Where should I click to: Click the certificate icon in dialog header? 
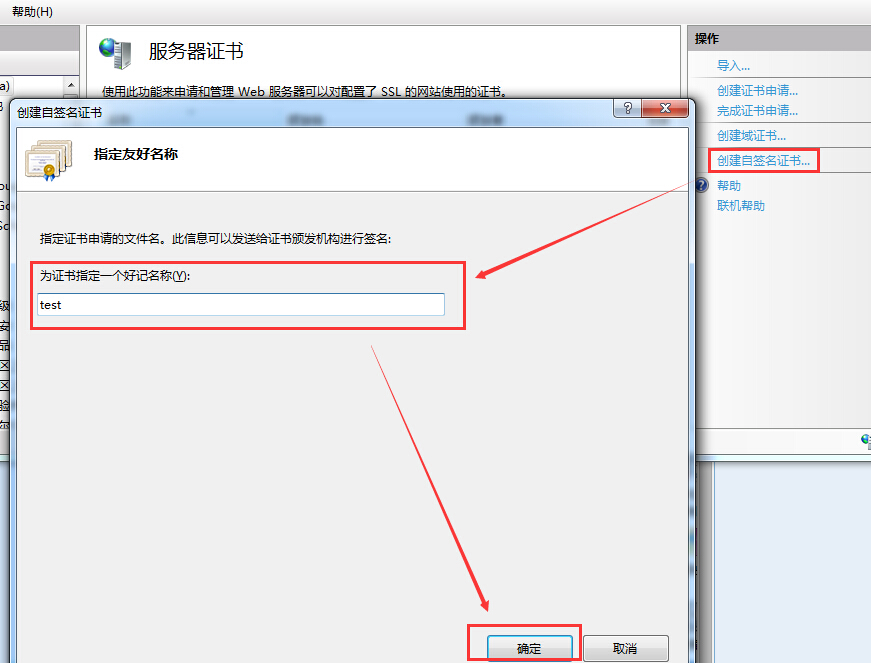pos(50,158)
